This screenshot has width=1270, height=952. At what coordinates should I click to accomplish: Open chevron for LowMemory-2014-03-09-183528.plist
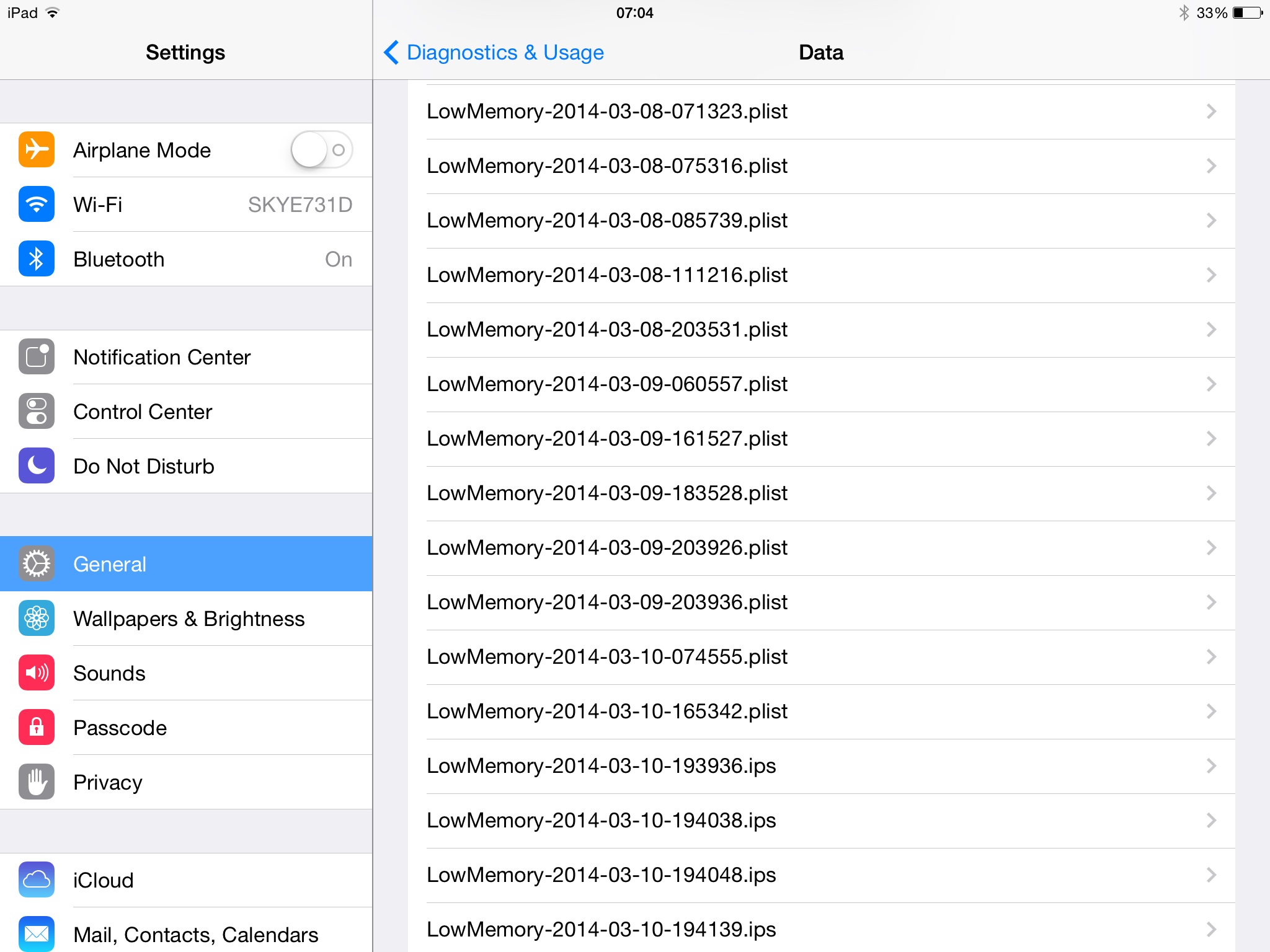coord(1211,493)
